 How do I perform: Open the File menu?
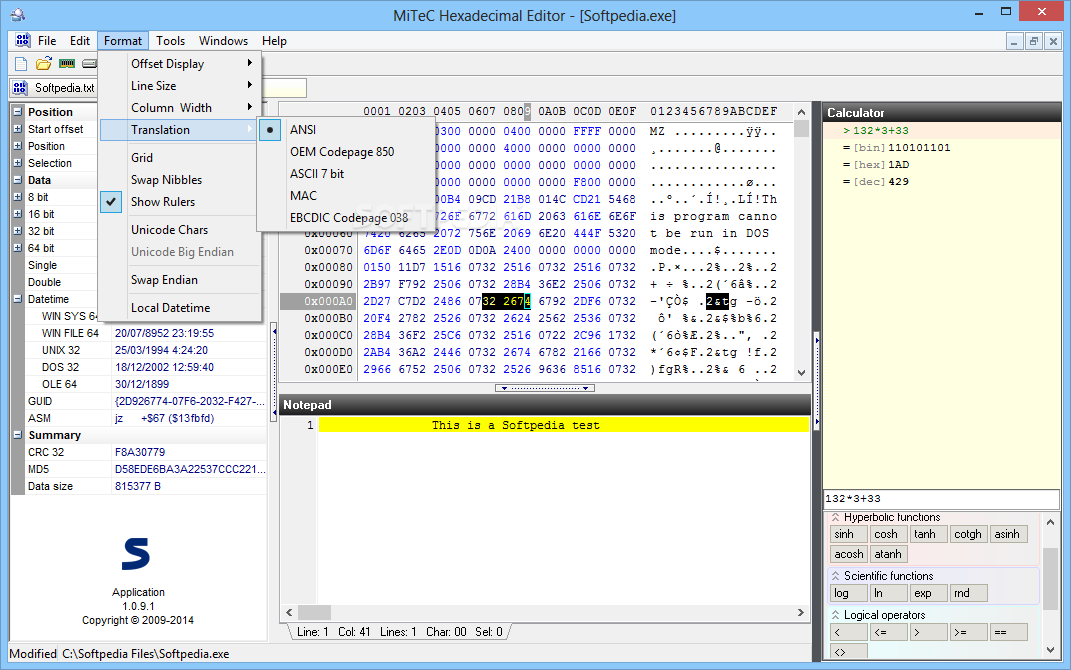tap(47, 41)
